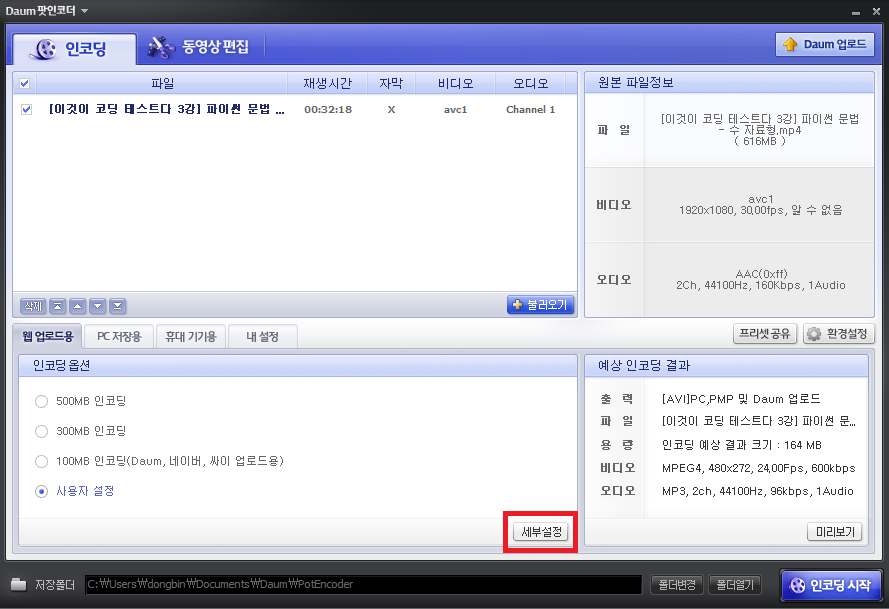
Task: Select the 내 설정 tab
Action: pyautogui.click(x=262, y=337)
